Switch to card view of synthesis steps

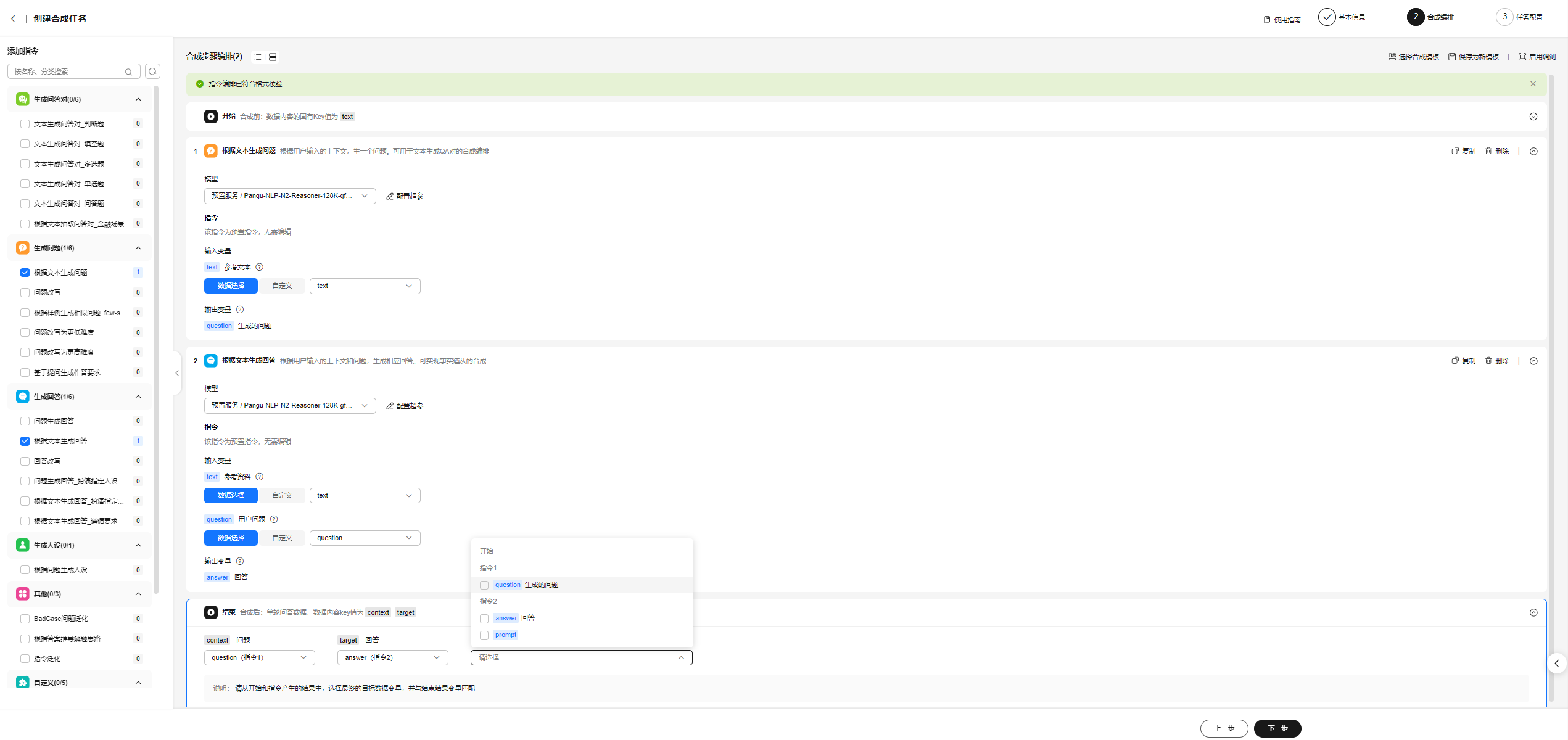click(x=273, y=57)
